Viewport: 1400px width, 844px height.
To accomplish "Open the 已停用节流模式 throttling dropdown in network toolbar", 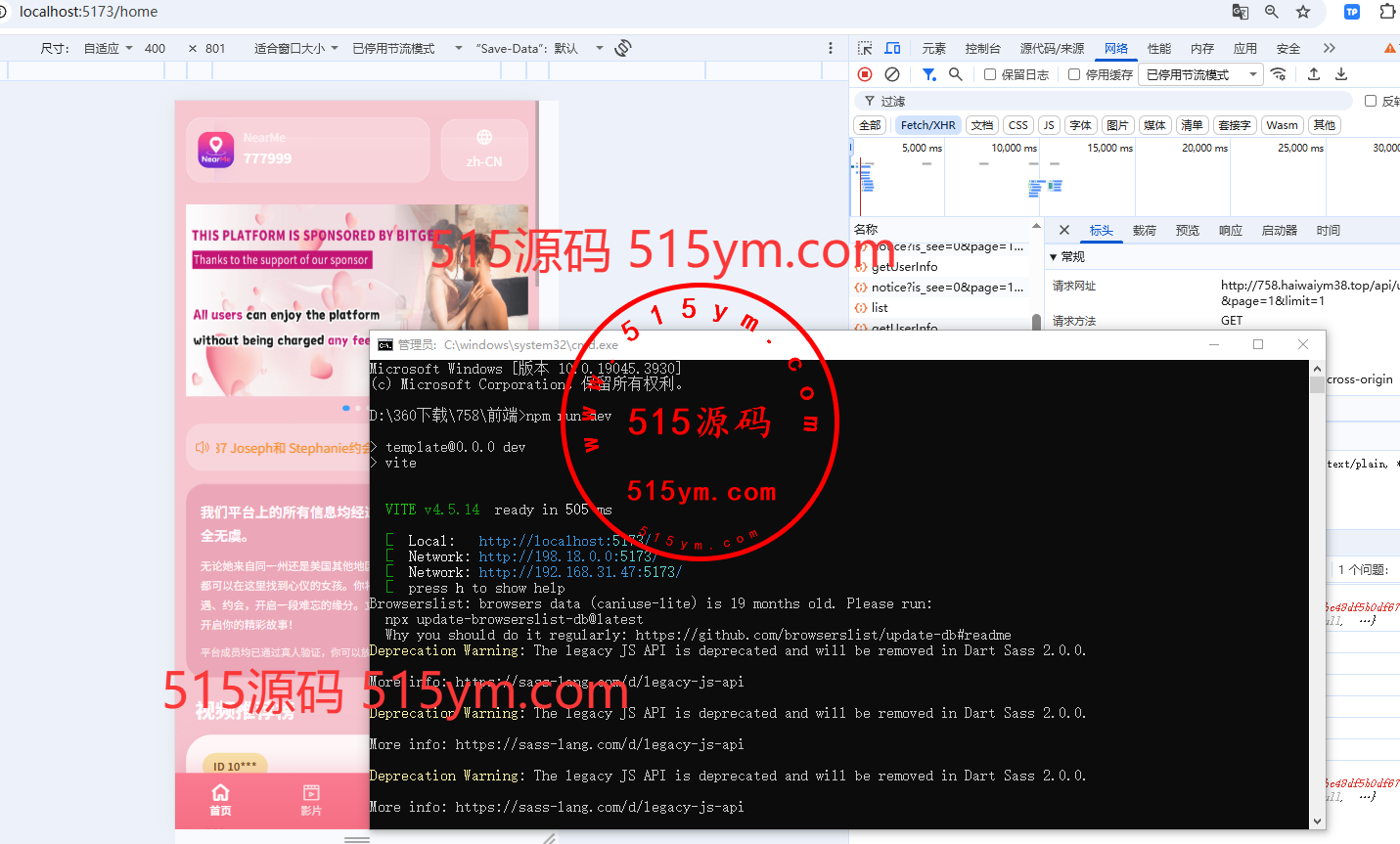I will [1202, 74].
